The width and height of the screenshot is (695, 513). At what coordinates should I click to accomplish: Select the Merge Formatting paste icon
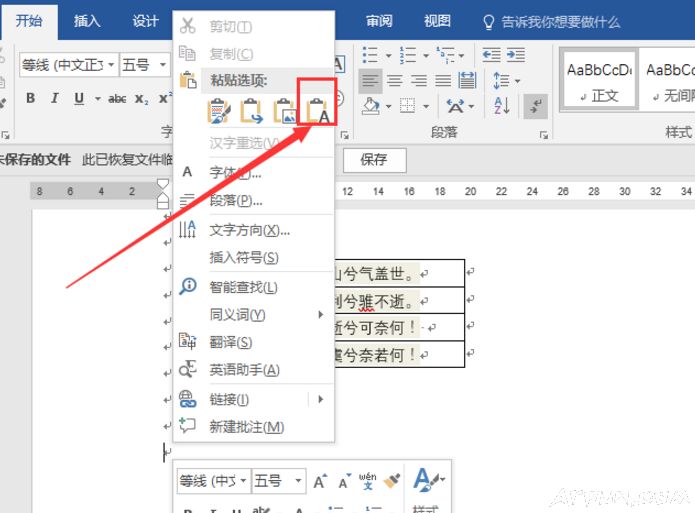pyautogui.click(x=252, y=110)
